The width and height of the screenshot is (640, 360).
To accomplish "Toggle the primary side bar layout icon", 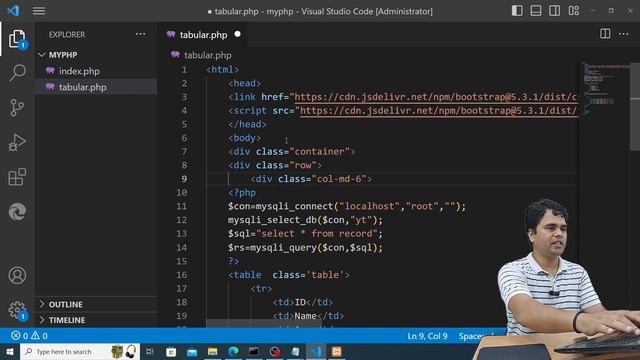I will click(x=517, y=11).
